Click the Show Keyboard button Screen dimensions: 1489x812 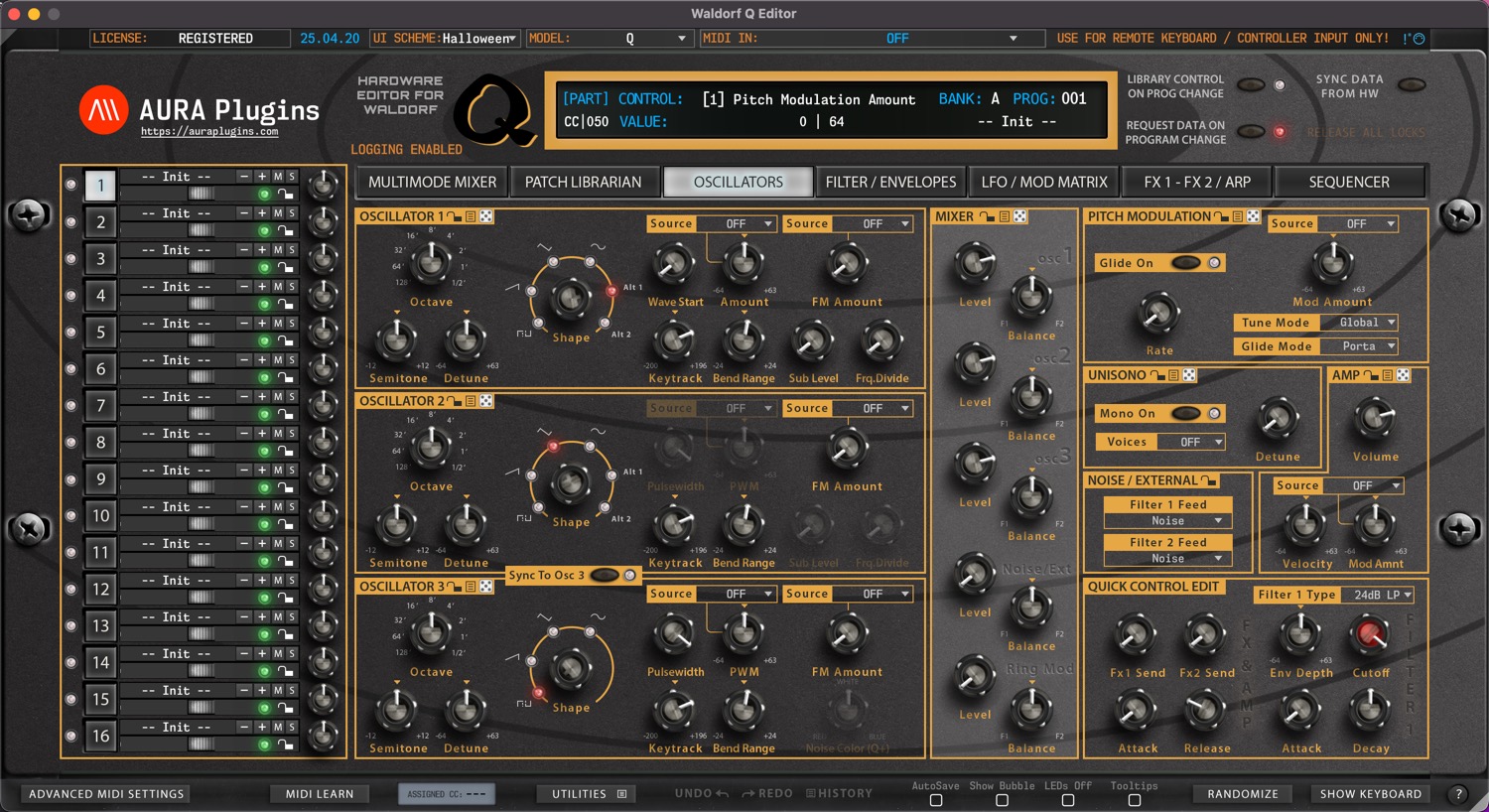pyautogui.click(x=1371, y=794)
